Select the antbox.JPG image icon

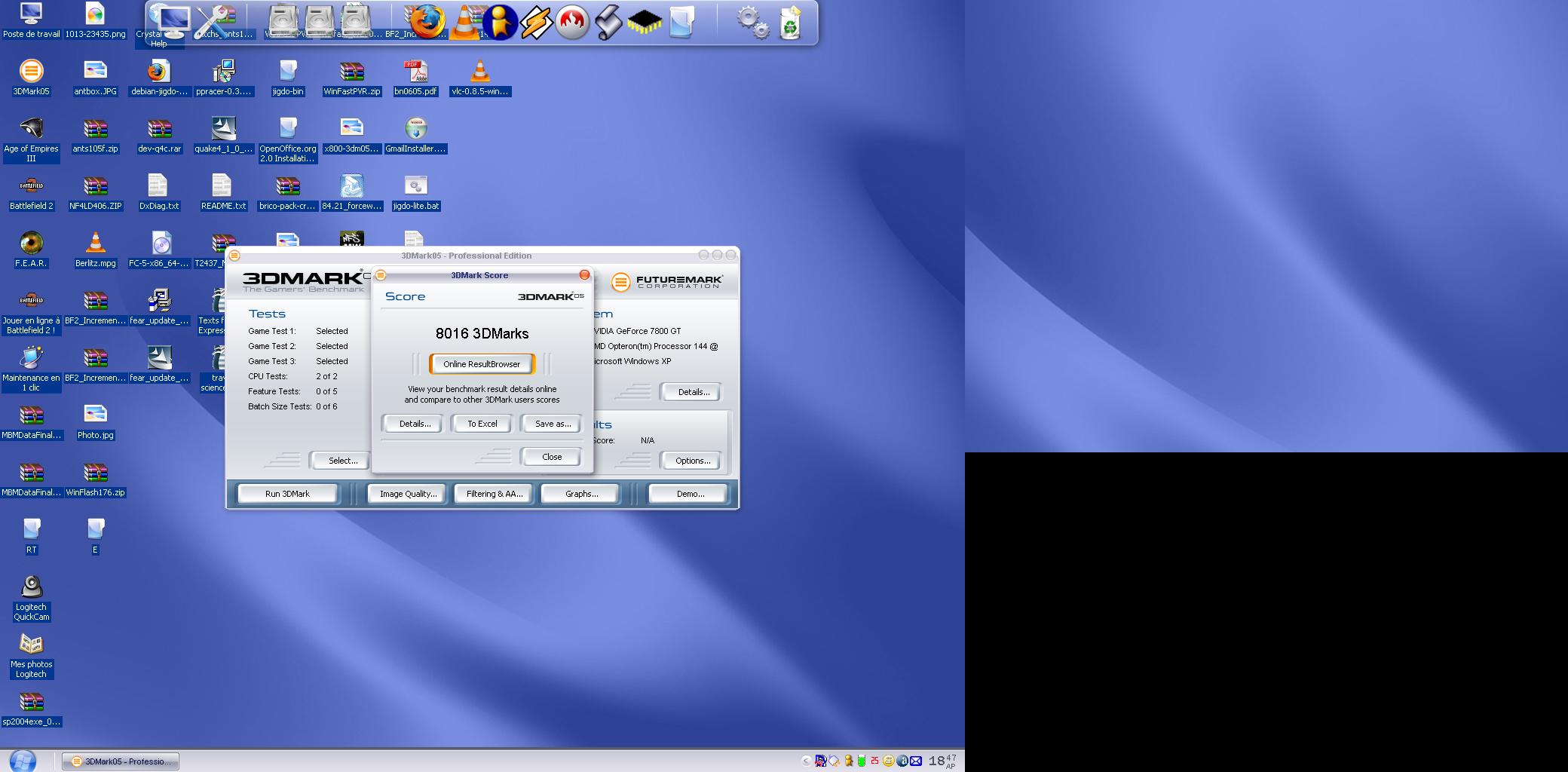pyautogui.click(x=95, y=78)
